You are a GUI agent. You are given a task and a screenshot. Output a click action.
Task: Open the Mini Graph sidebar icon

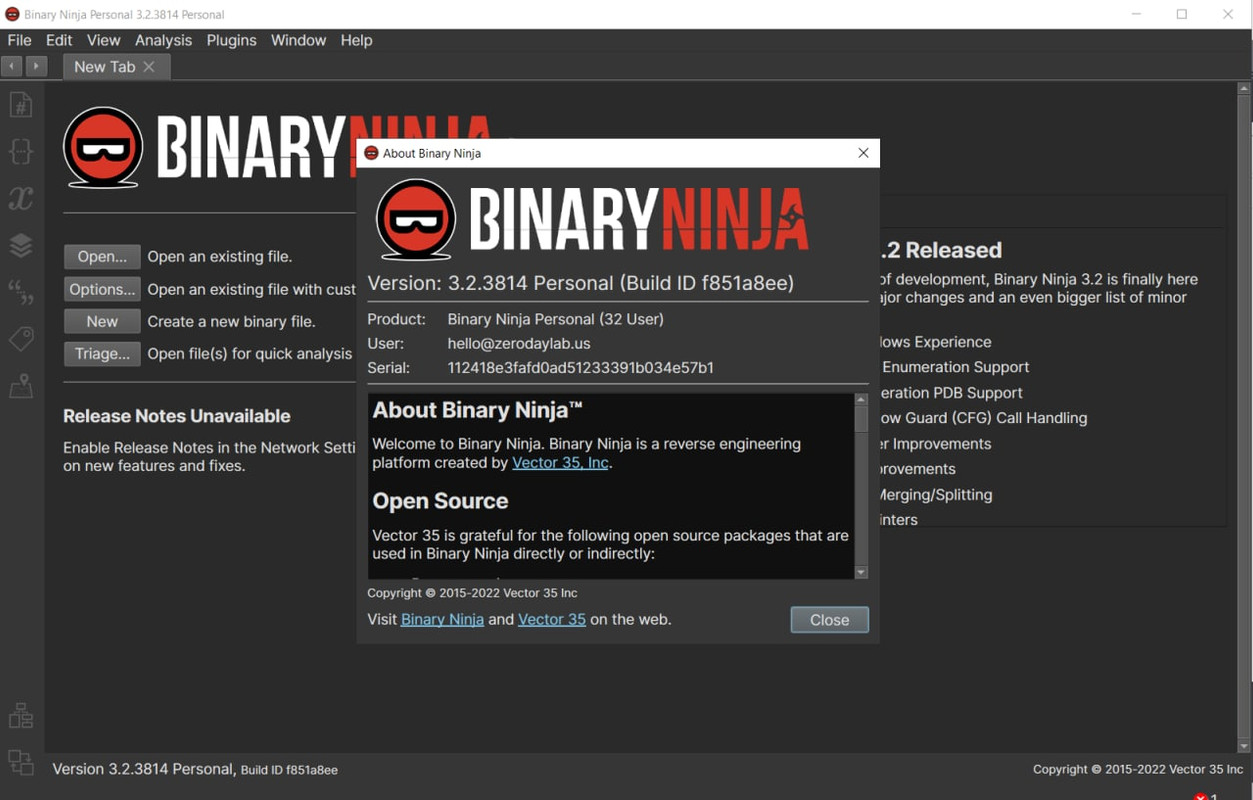[21, 715]
